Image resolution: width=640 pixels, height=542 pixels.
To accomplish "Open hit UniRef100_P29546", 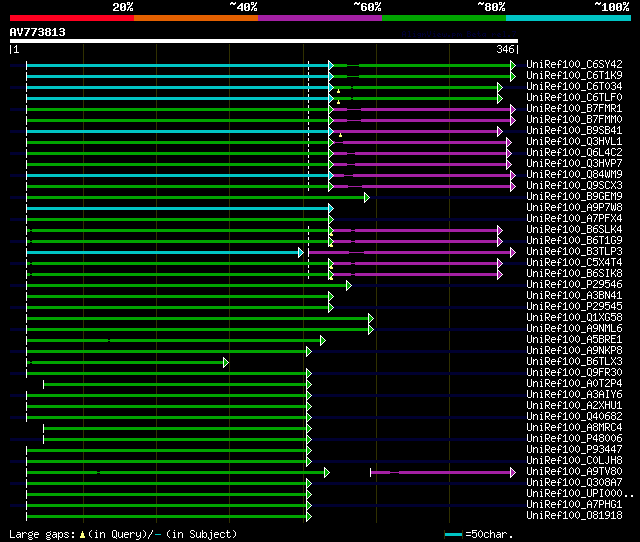I will [574, 285].
